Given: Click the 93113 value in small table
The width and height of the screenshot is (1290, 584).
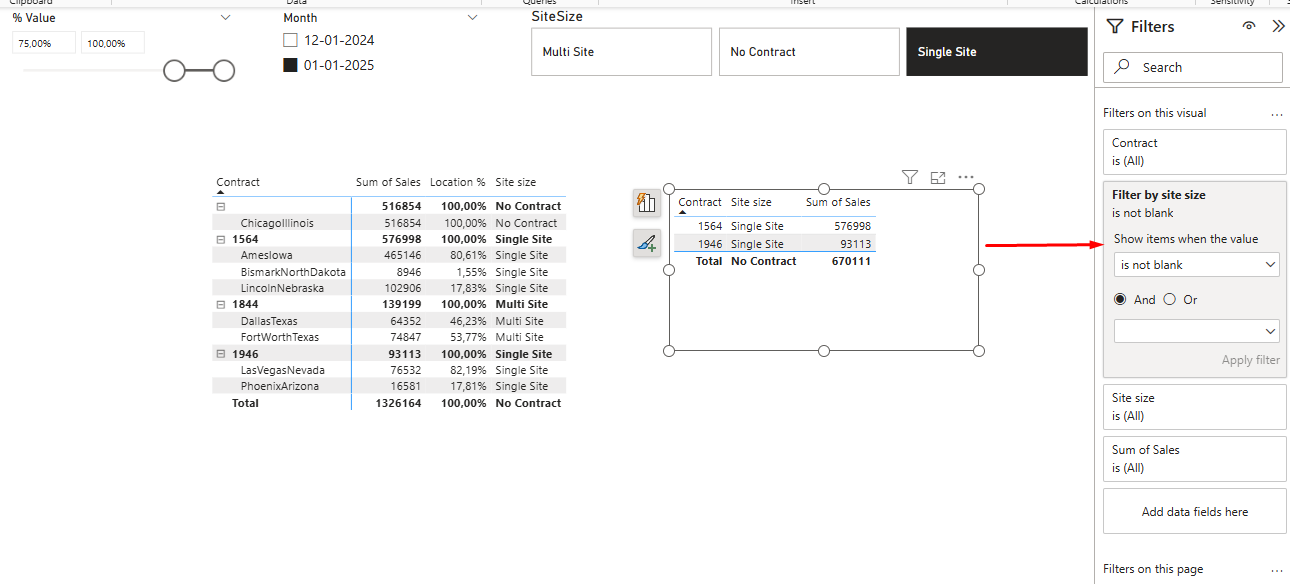Looking at the screenshot, I should point(855,244).
